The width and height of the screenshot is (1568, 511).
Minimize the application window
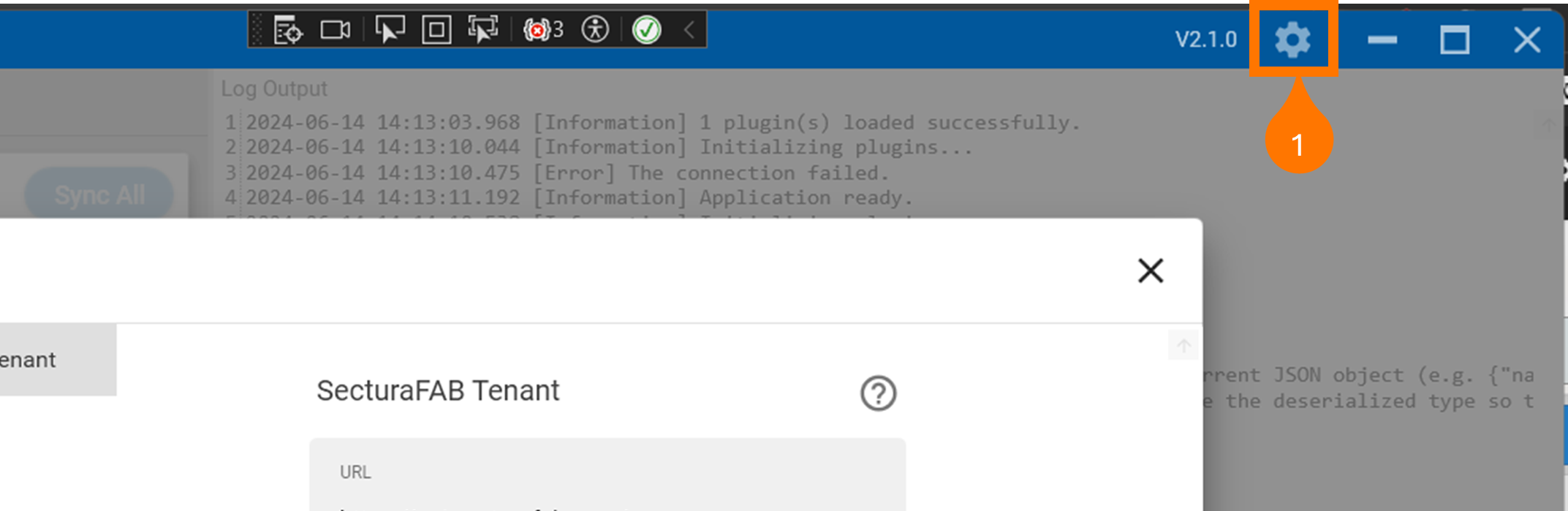[x=1382, y=40]
